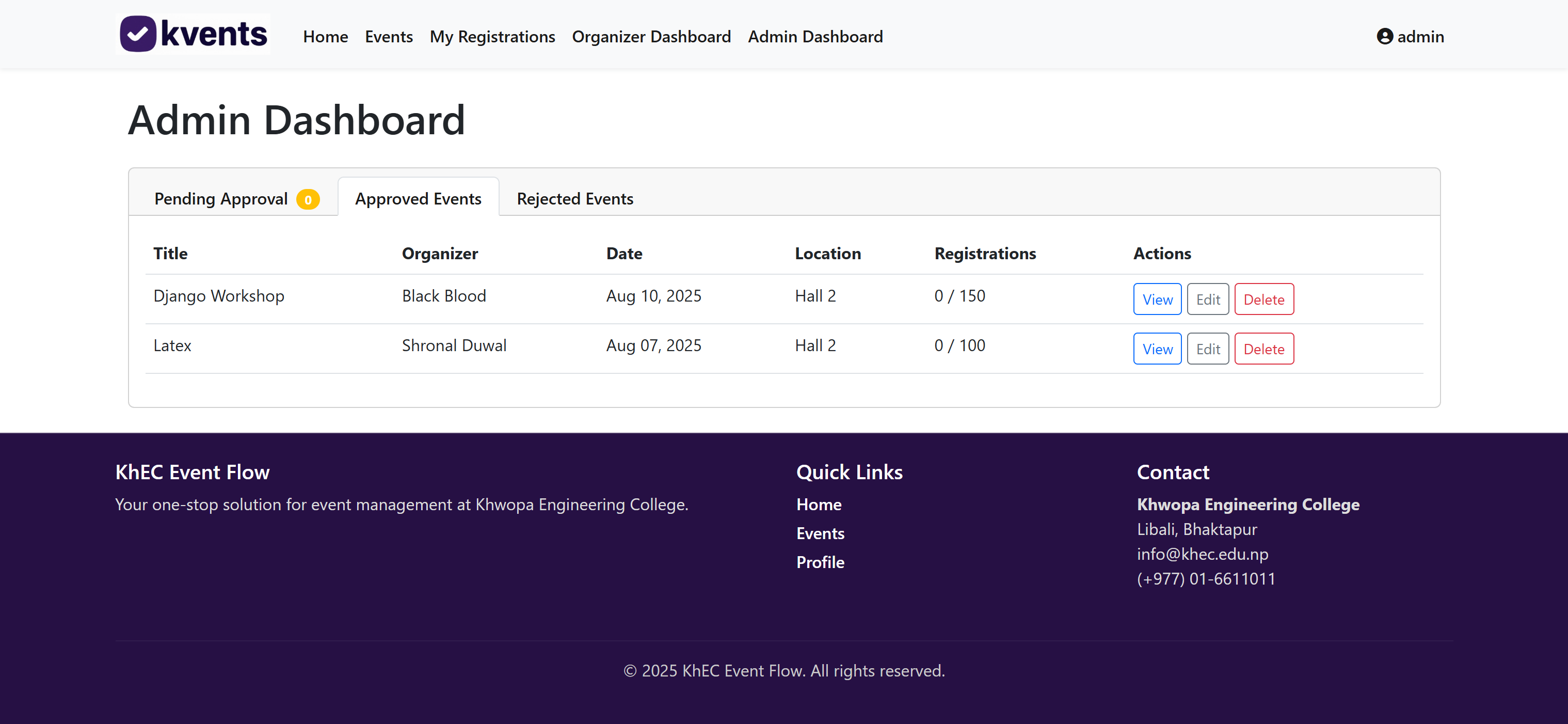Edit the Latex event
Screen dimensions: 1568x724
click(1208, 349)
